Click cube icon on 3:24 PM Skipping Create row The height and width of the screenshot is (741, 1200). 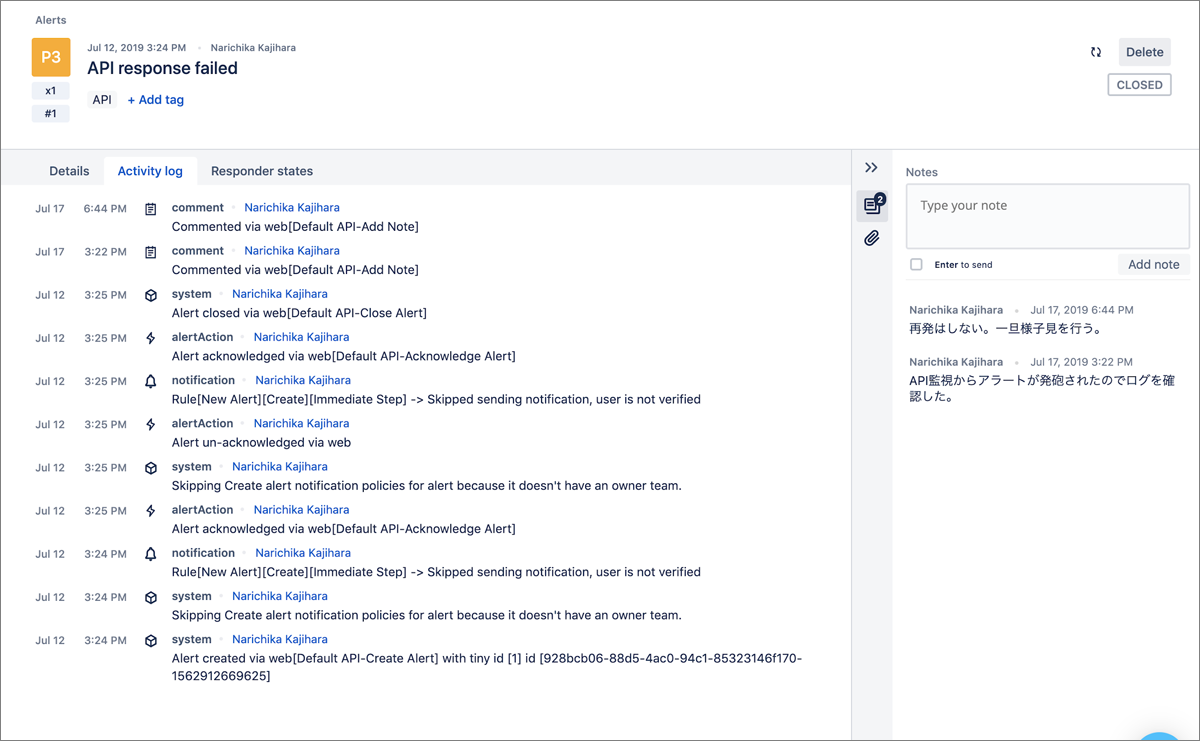[x=151, y=597]
